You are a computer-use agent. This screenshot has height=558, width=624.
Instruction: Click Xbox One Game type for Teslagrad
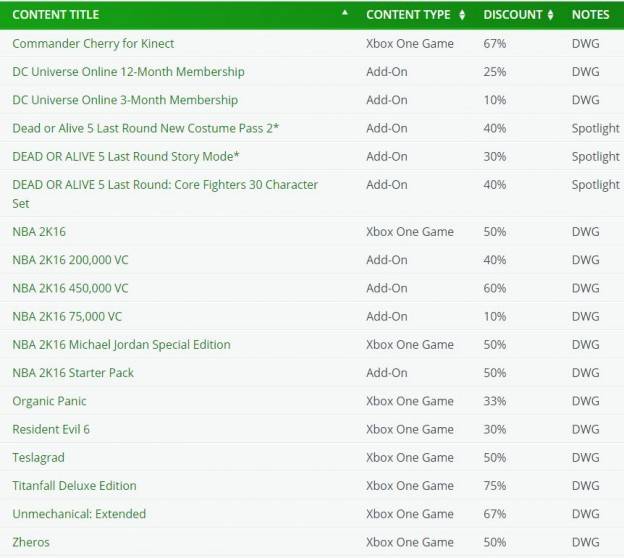[x=410, y=458]
